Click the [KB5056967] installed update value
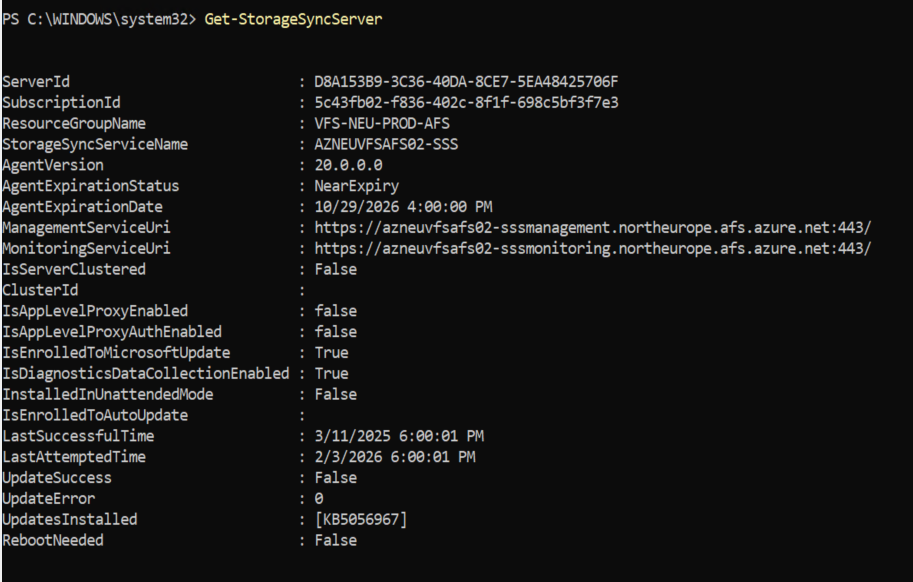The image size is (913, 582). point(360,519)
